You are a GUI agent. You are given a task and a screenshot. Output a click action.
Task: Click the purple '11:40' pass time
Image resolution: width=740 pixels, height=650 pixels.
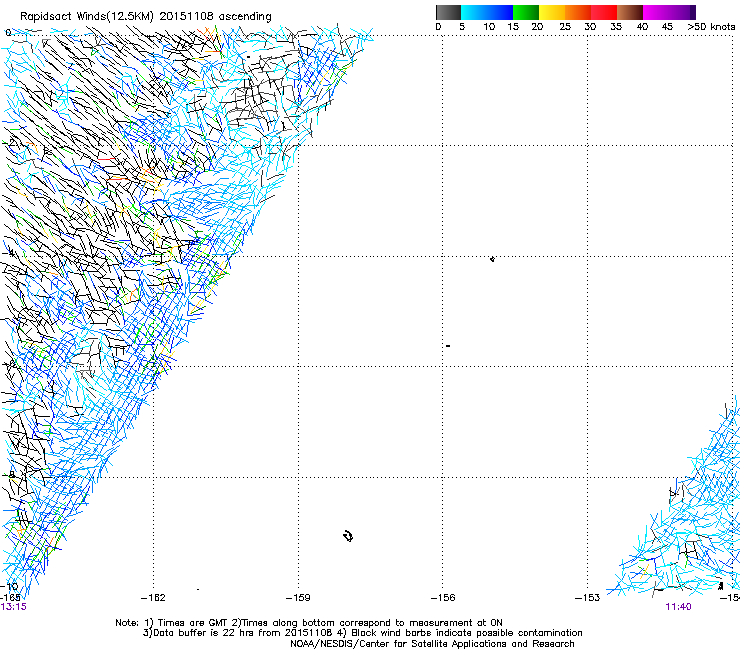point(678,607)
